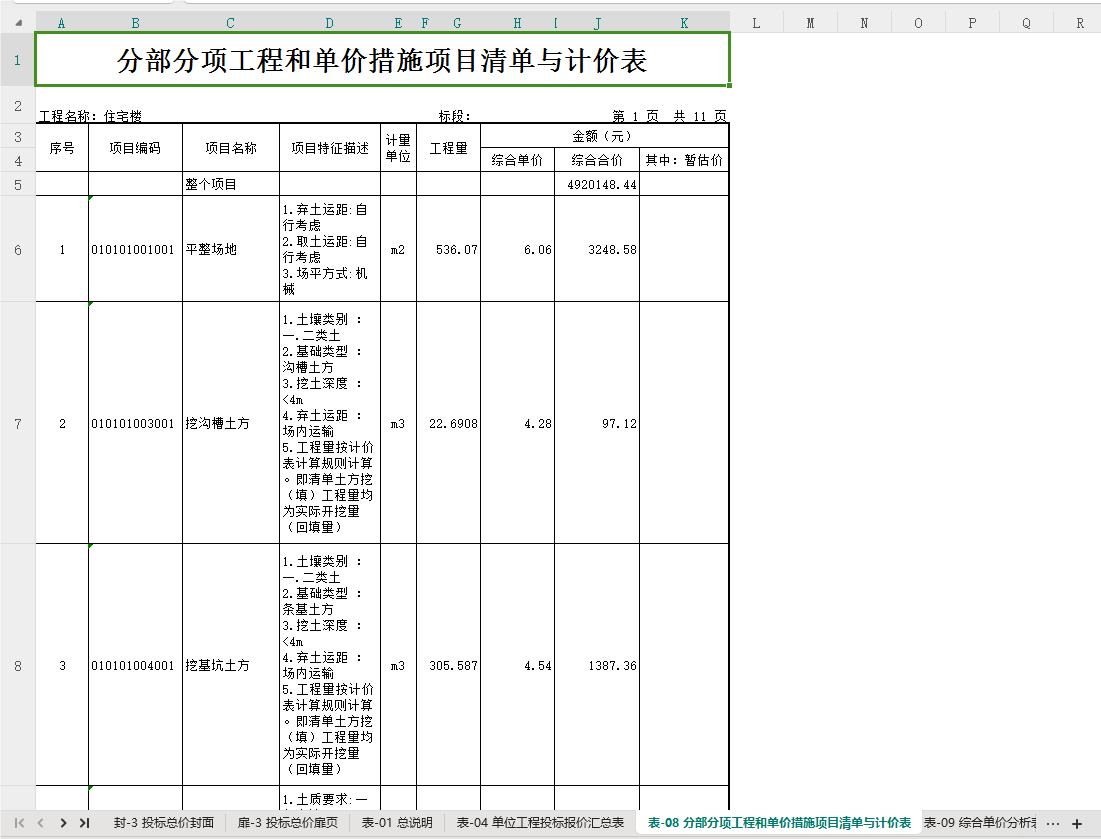
Task: Select column P header
Action: (x=973, y=23)
